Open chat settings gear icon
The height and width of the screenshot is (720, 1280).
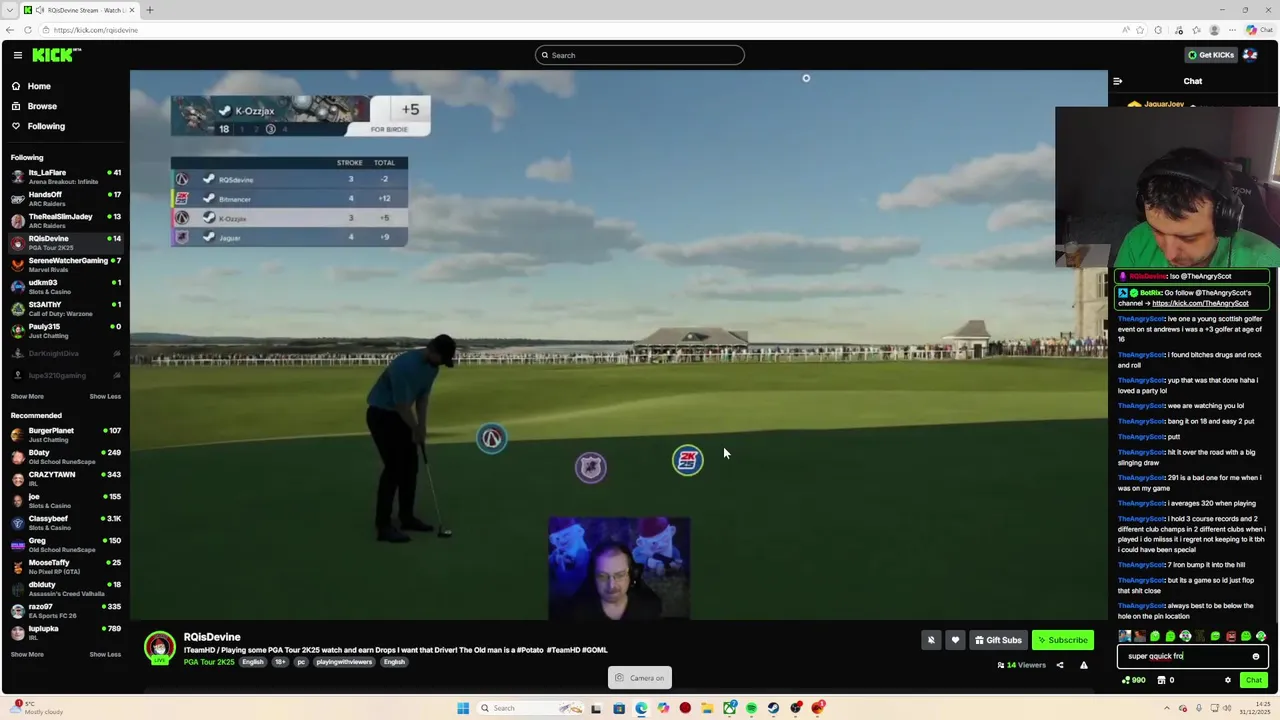pos(1228,680)
